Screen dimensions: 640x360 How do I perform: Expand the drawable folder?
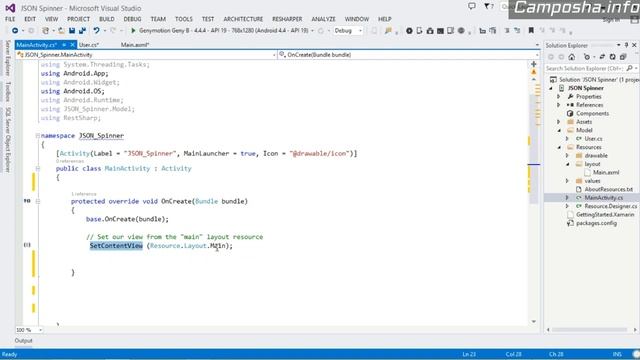click(x=567, y=156)
